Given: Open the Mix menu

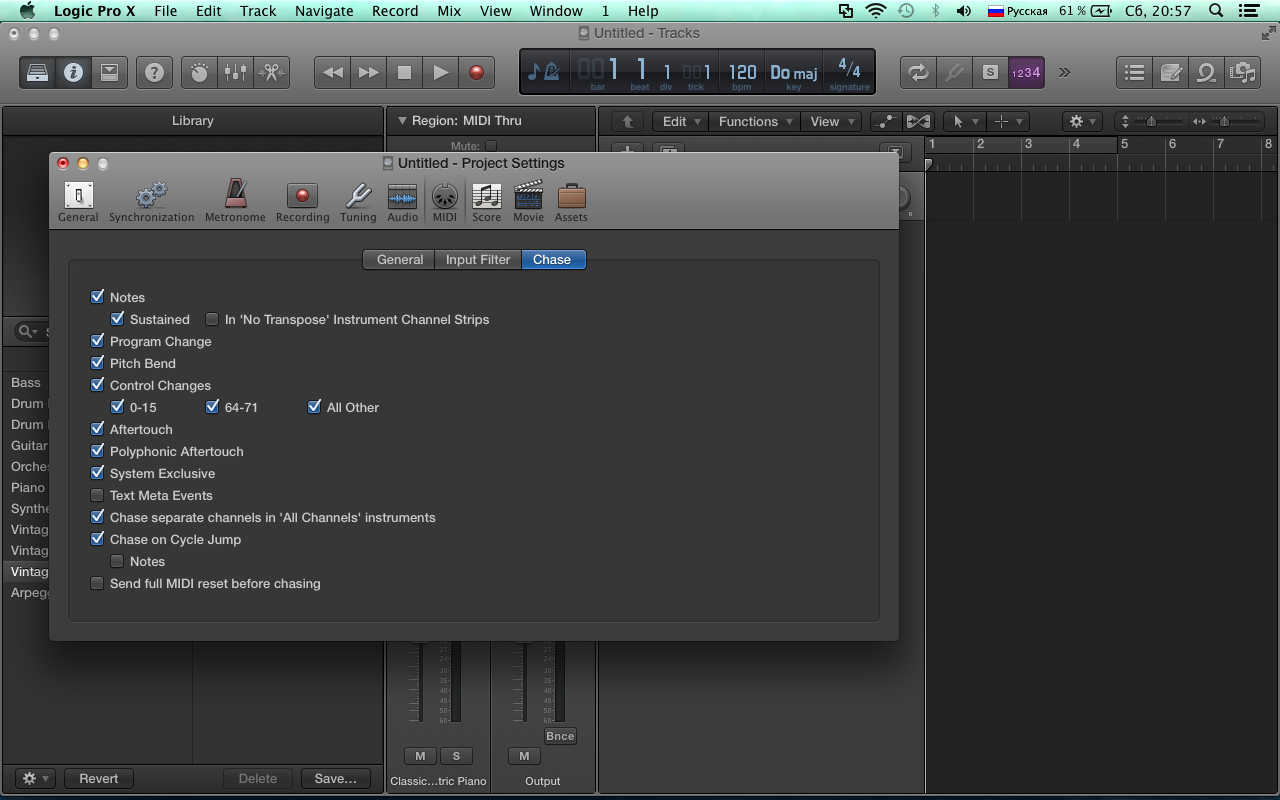Looking at the screenshot, I should point(449,11).
